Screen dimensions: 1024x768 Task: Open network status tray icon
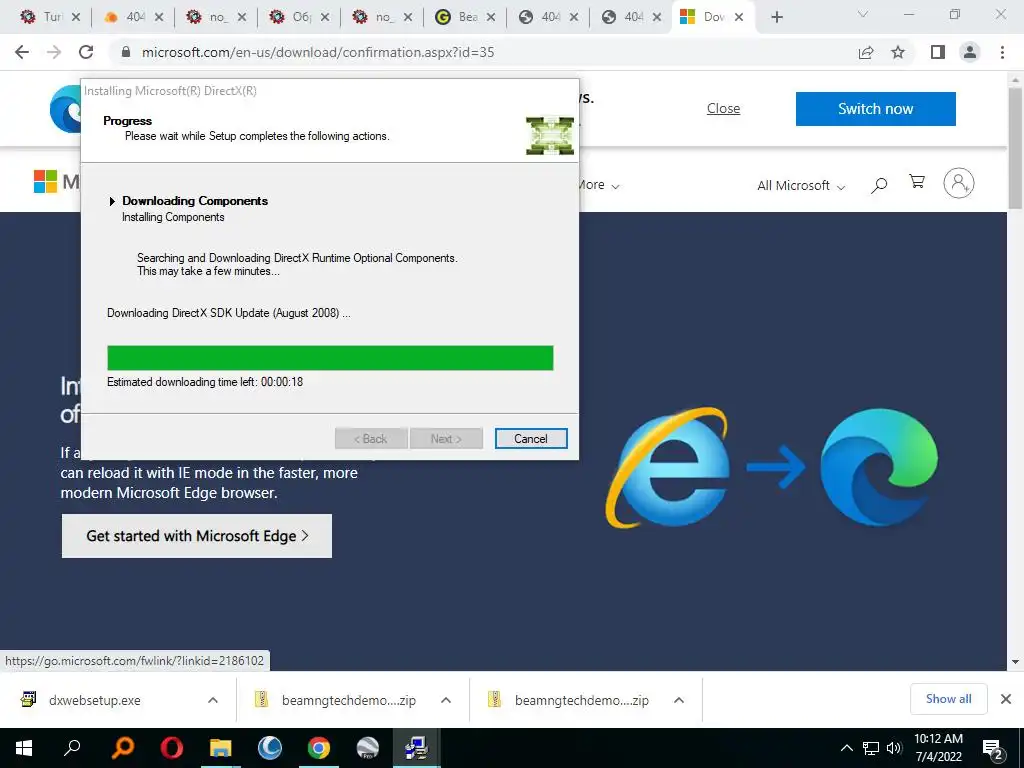click(x=871, y=748)
